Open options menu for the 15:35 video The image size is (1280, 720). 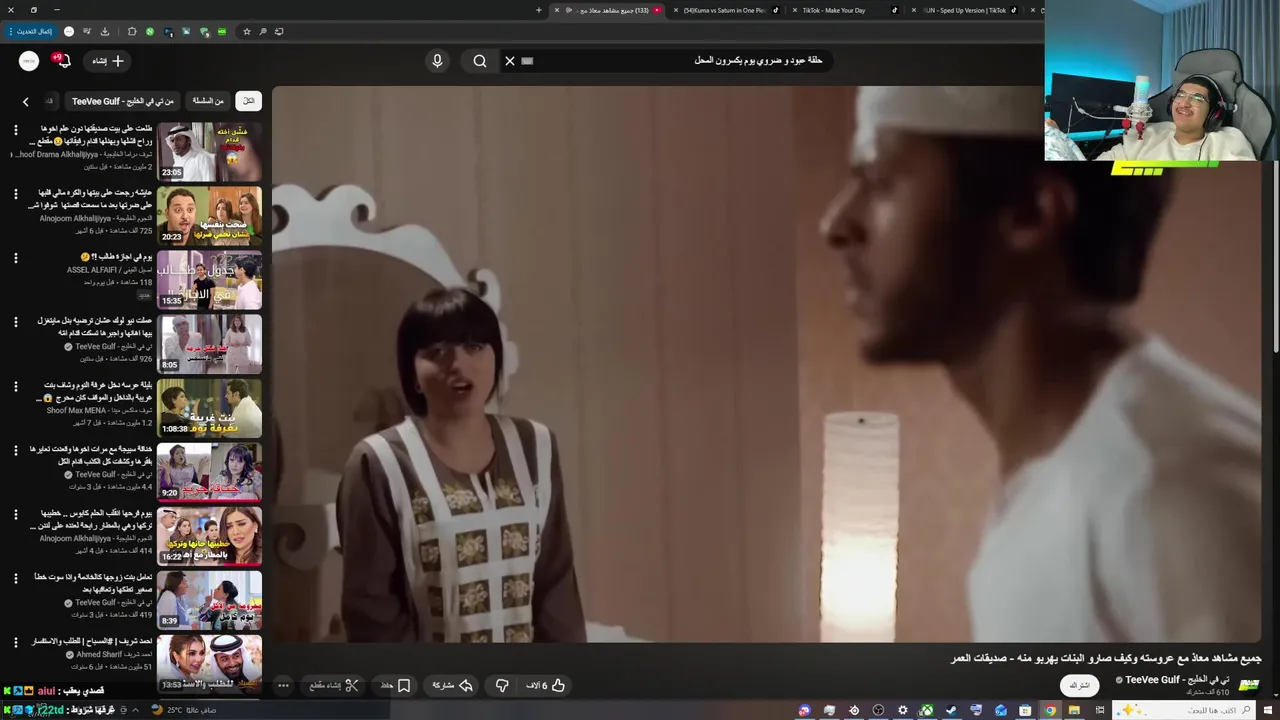pos(15,258)
